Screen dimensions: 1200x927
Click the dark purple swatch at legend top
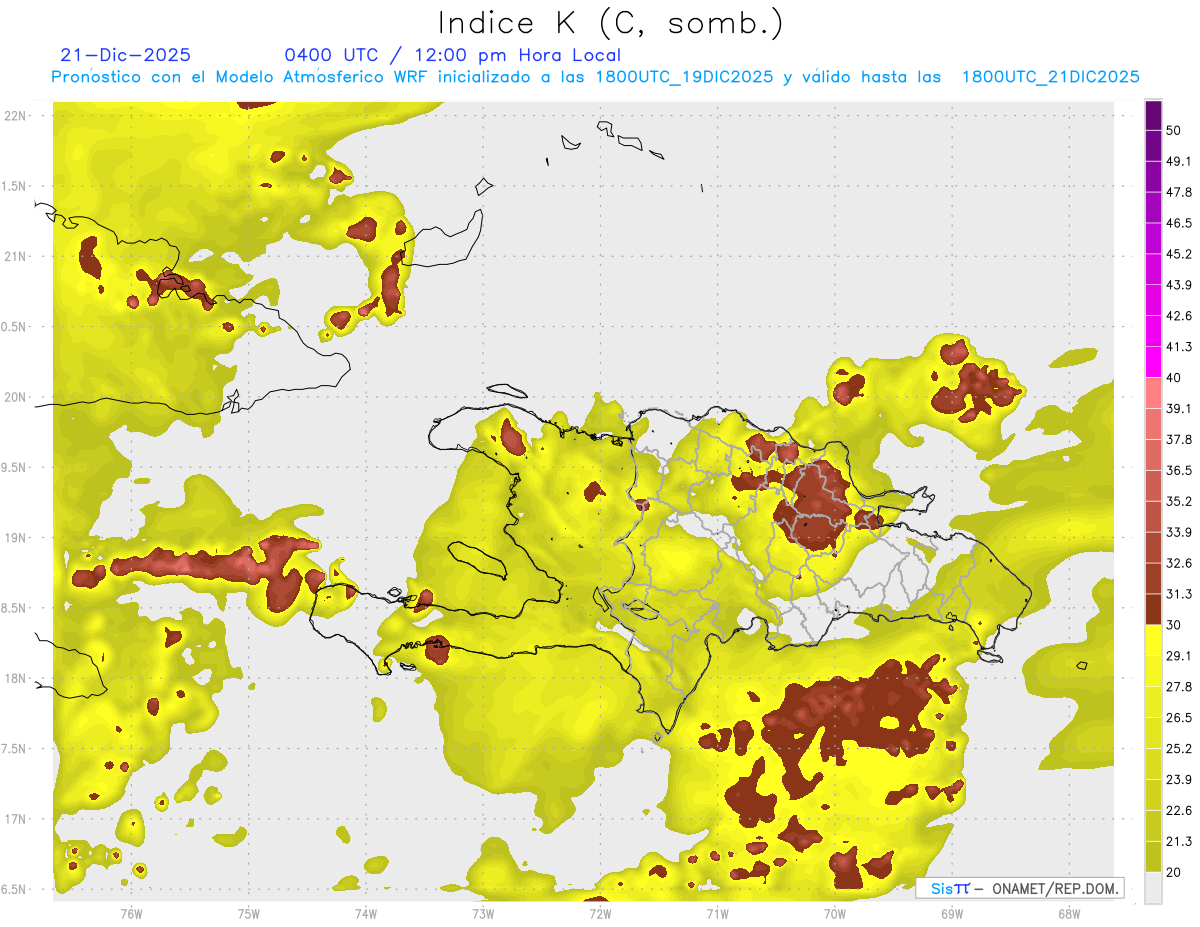(1154, 116)
